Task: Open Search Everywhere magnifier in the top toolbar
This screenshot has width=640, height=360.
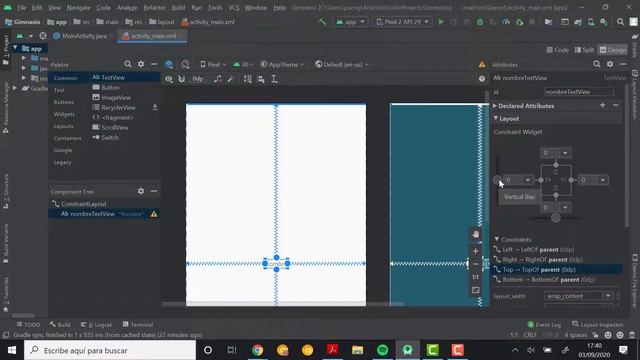Action: 620,22
